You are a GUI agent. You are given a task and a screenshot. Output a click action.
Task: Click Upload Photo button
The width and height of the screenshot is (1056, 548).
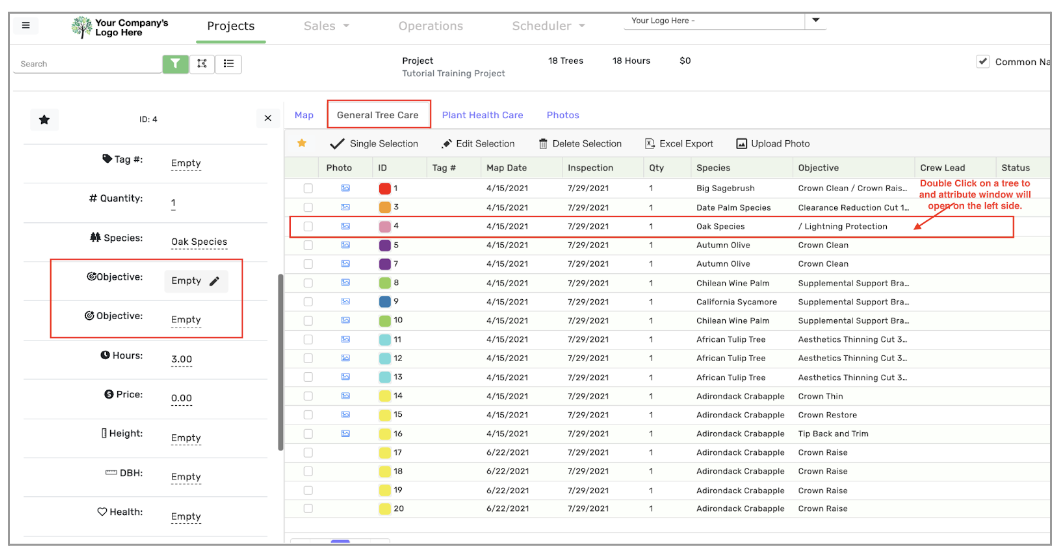773,143
